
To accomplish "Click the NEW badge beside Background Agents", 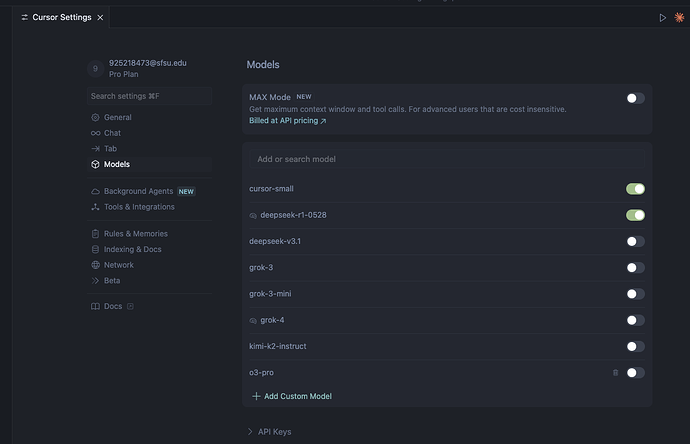I will point(186,191).
